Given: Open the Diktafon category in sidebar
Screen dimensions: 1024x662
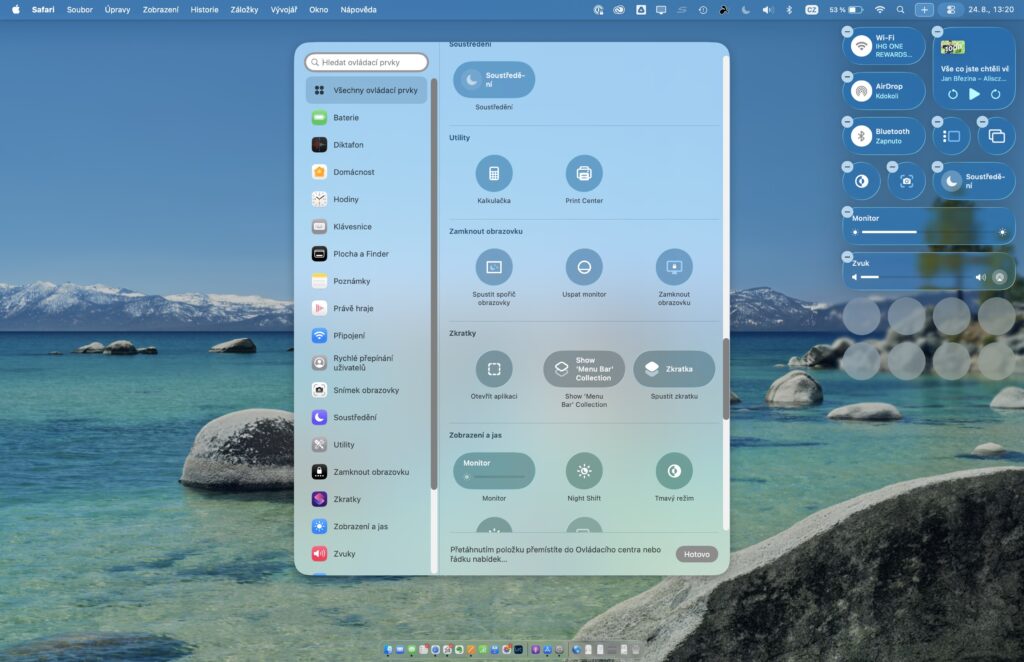Looking at the screenshot, I should (x=366, y=145).
